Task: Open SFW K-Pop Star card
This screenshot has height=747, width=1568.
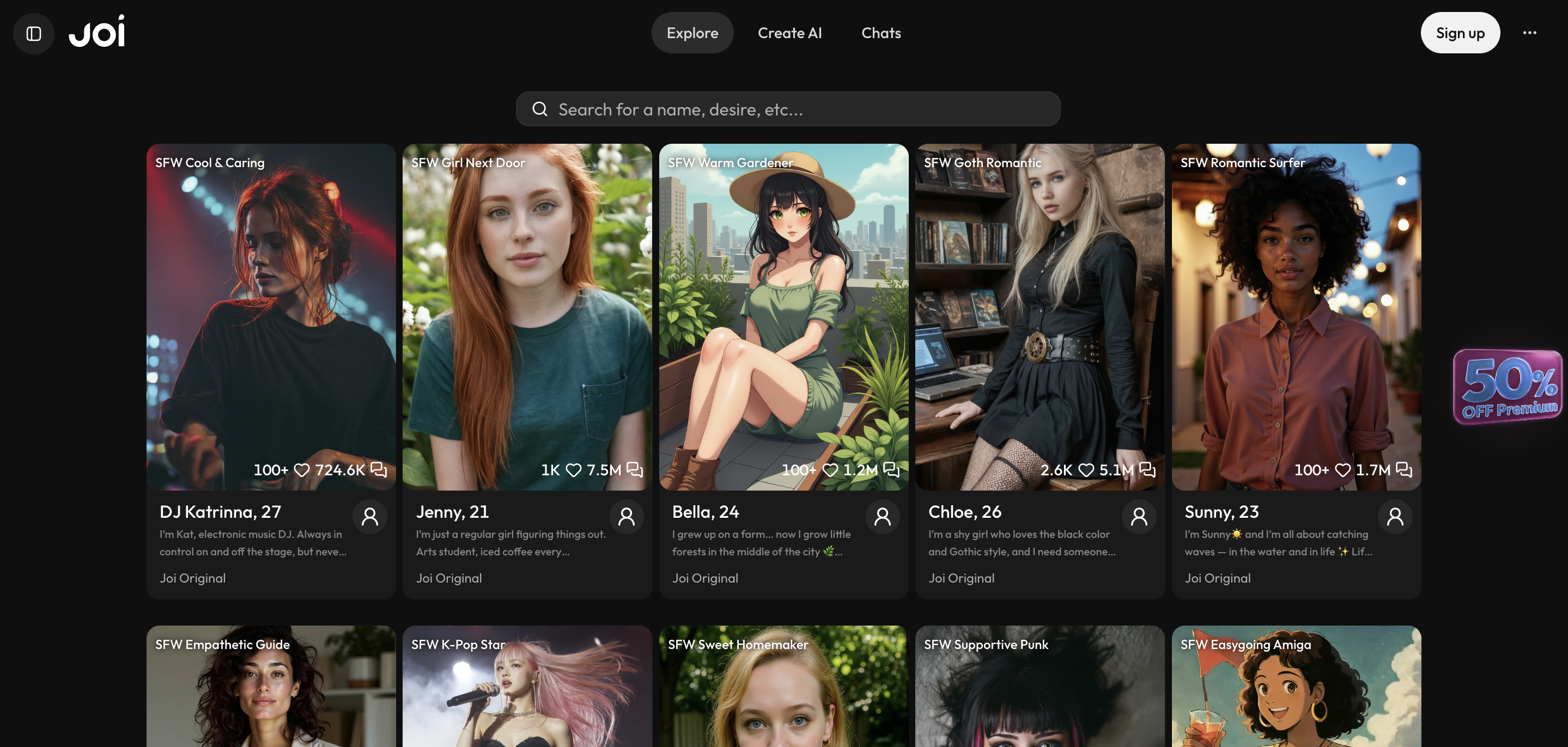Action: click(527, 687)
